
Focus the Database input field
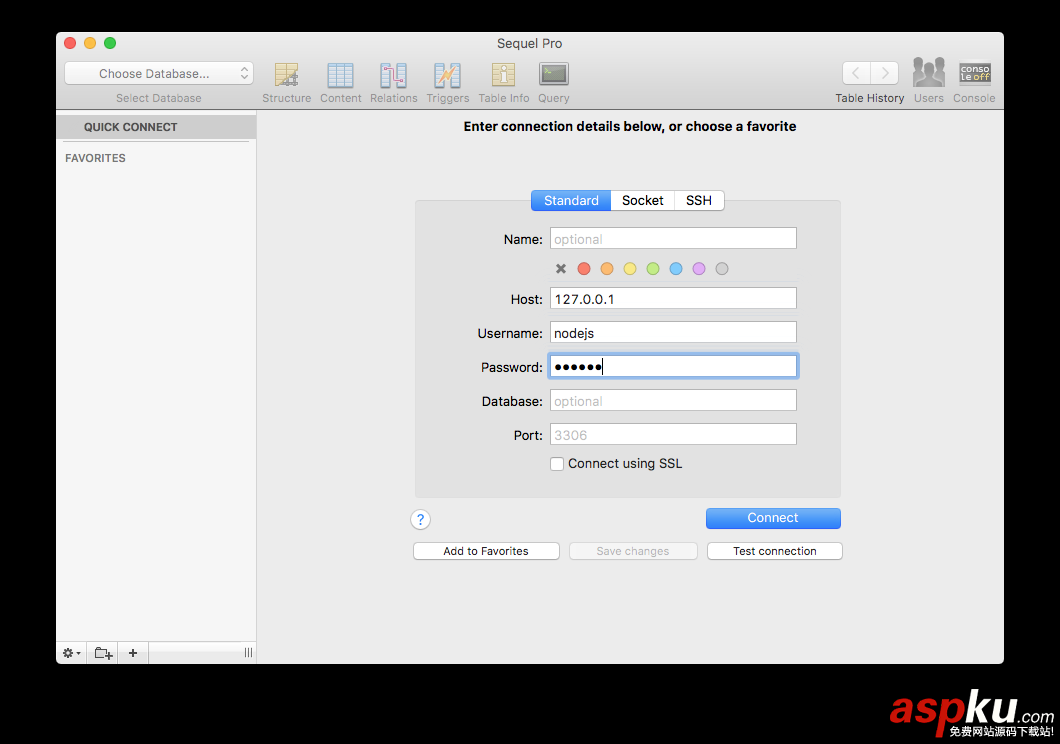[673, 401]
